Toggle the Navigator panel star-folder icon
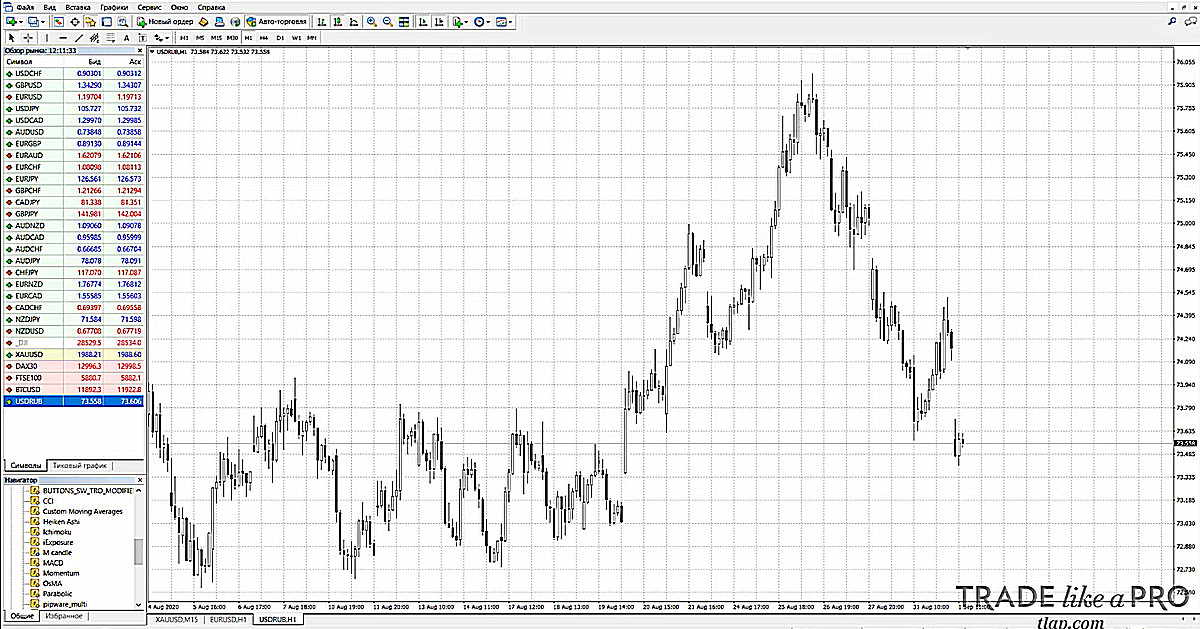 coord(91,21)
